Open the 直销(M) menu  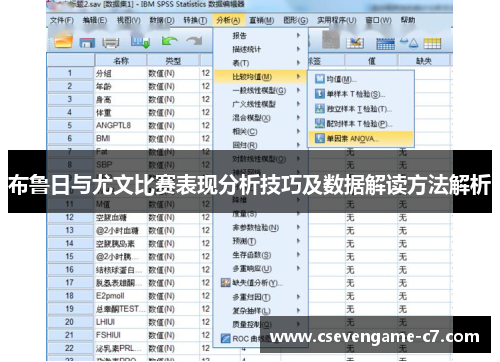262,21
